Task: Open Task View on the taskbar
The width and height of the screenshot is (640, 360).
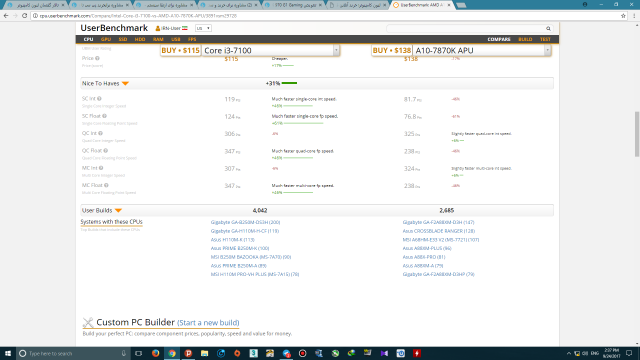Action: [x=139, y=353]
